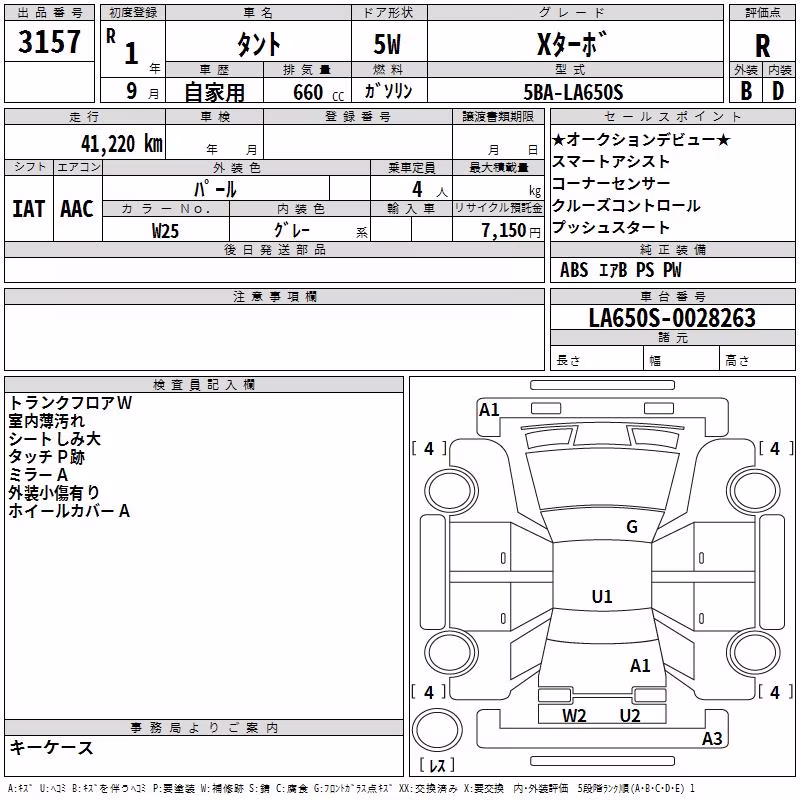Screen dimensions: 800x800
Task: Select the U2 mark on the rear diagram
Action: point(630,716)
